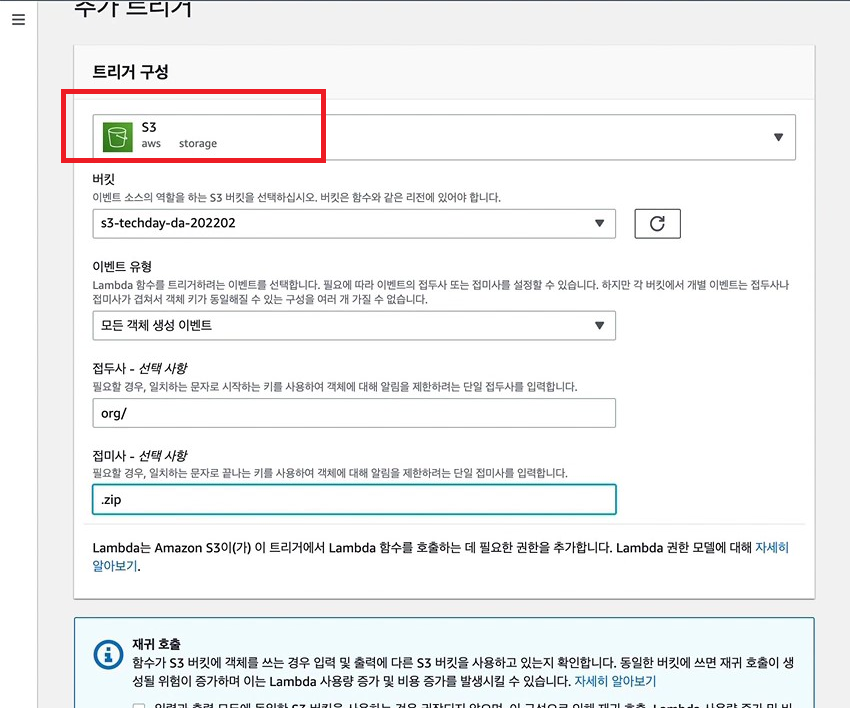Click the 재귀 호출 heading

pyautogui.click(x=156, y=644)
